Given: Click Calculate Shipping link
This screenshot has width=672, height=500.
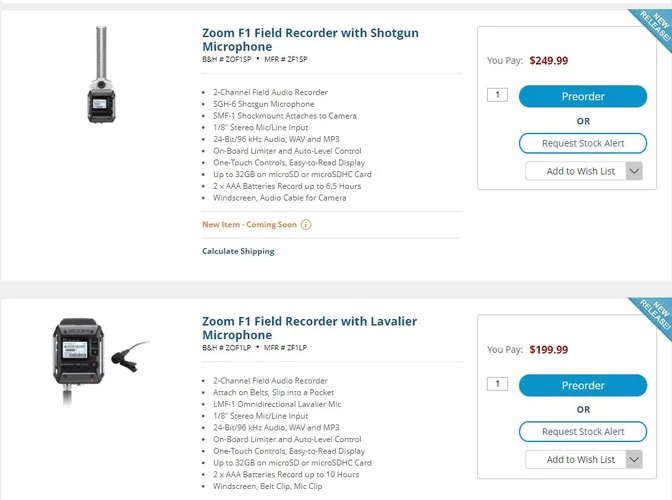Looking at the screenshot, I should point(238,251).
